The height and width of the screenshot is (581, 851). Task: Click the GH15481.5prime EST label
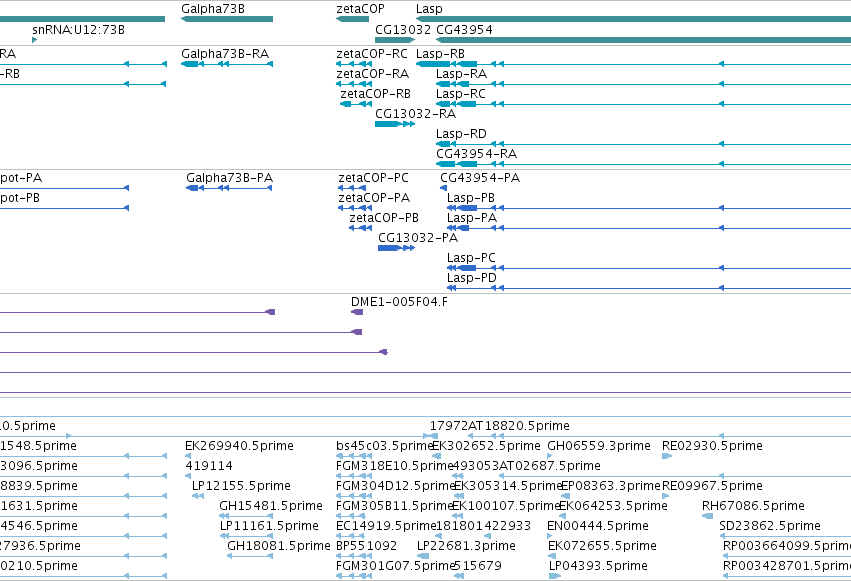pos(271,506)
